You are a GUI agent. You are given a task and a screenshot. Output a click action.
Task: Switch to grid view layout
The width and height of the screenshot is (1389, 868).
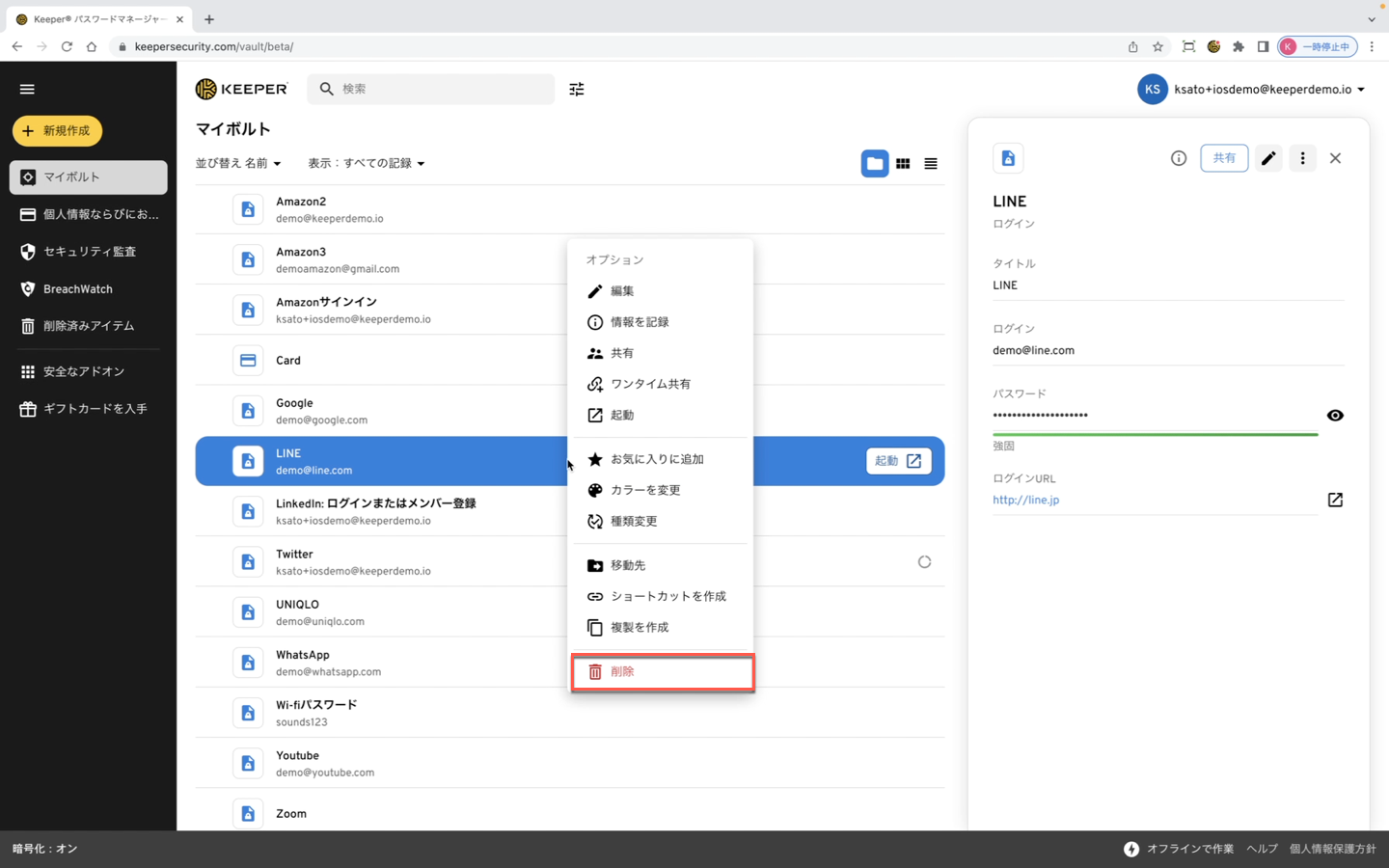click(x=903, y=164)
